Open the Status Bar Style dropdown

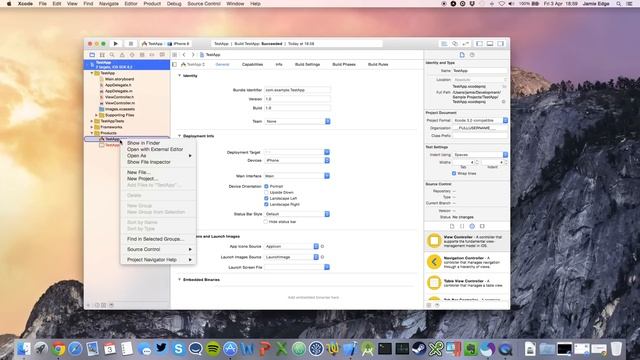[297, 214]
